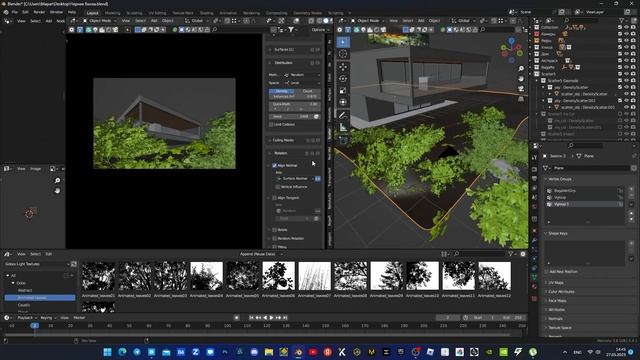Select the Select Box tool in right viewport

point(343,42)
